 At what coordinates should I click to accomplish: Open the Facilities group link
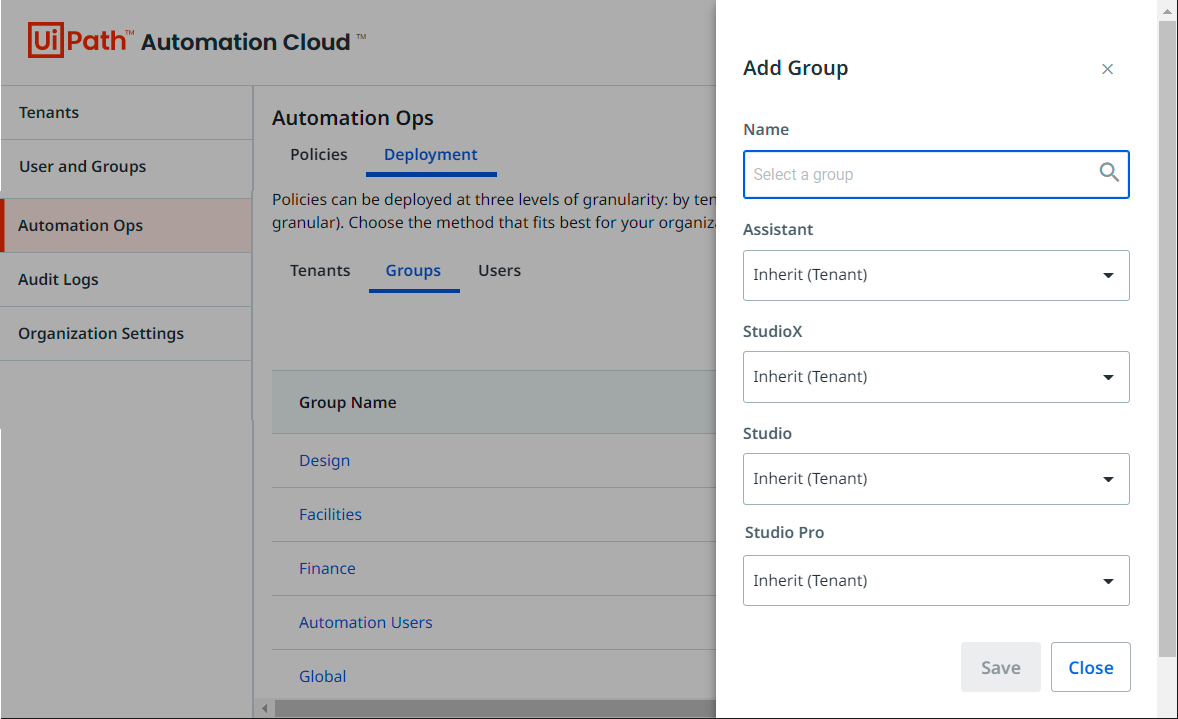(x=331, y=515)
